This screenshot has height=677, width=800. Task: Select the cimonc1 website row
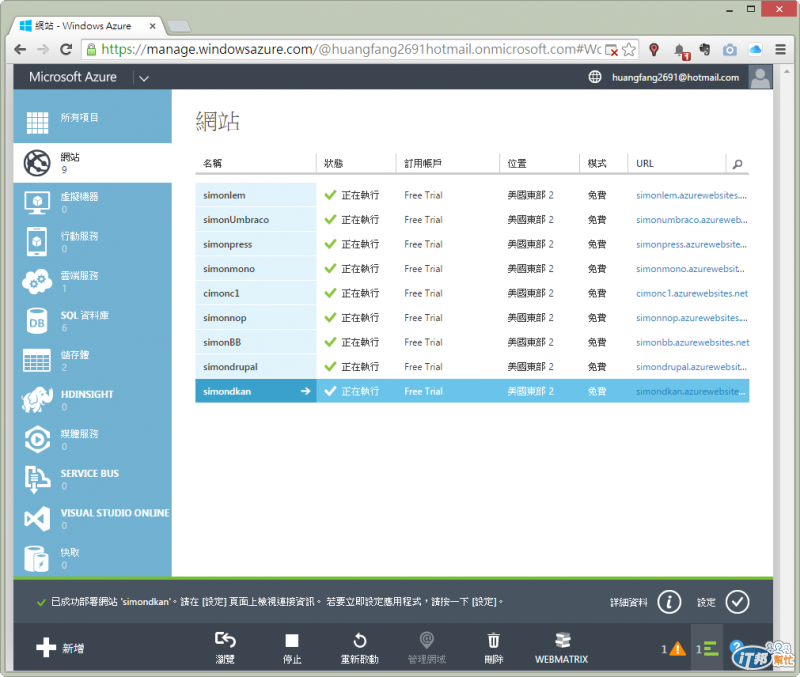tap(472, 293)
